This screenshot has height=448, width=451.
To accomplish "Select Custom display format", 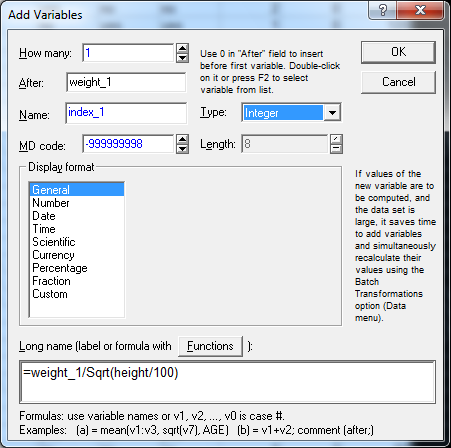I will [77, 294].
